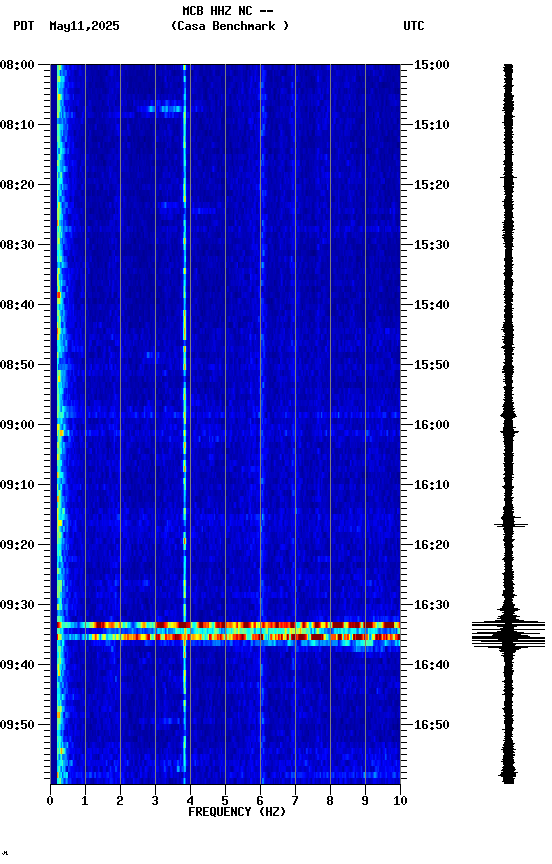552x864 pixels.
Task: Click the 15:20 UTC time label
Action: point(432,185)
